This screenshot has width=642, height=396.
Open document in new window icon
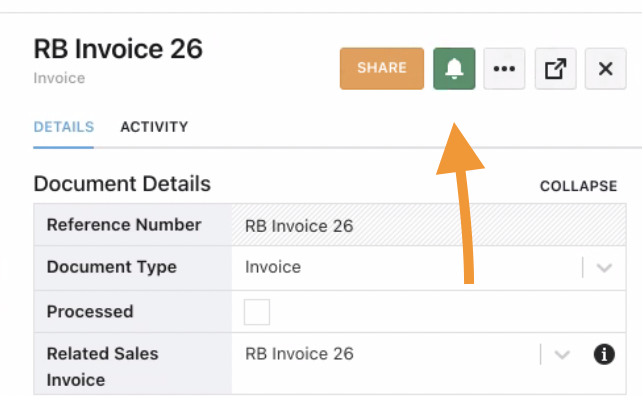click(555, 68)
